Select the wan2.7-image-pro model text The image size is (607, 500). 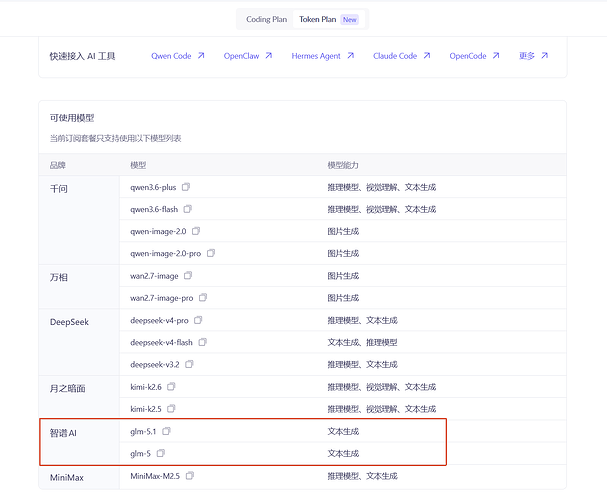coord(161,298)
